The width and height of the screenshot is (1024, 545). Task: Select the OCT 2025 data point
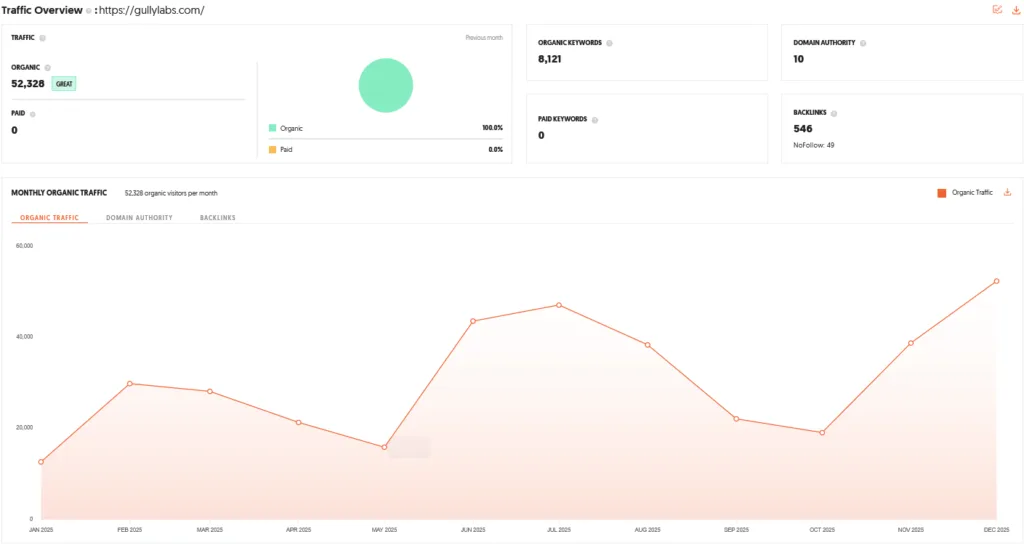pyautogui.click(x=822, y=433)
